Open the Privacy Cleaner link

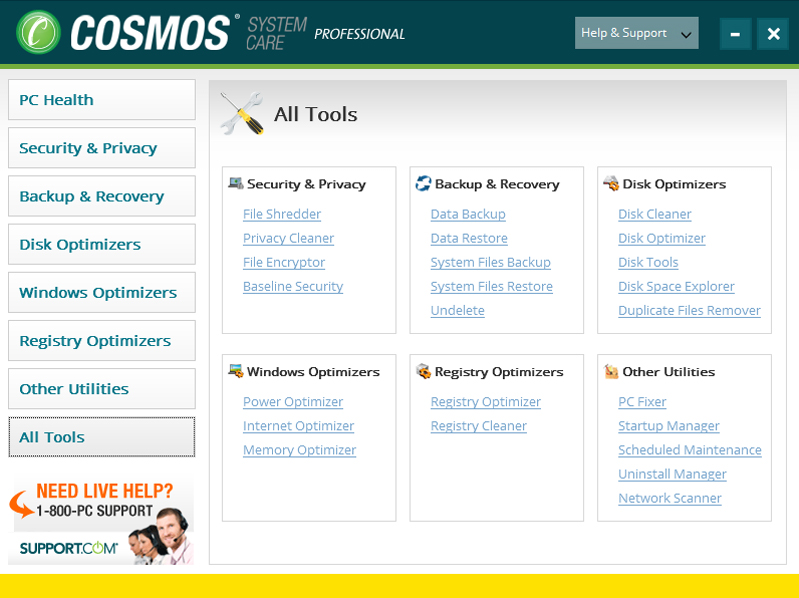(288, 238)
